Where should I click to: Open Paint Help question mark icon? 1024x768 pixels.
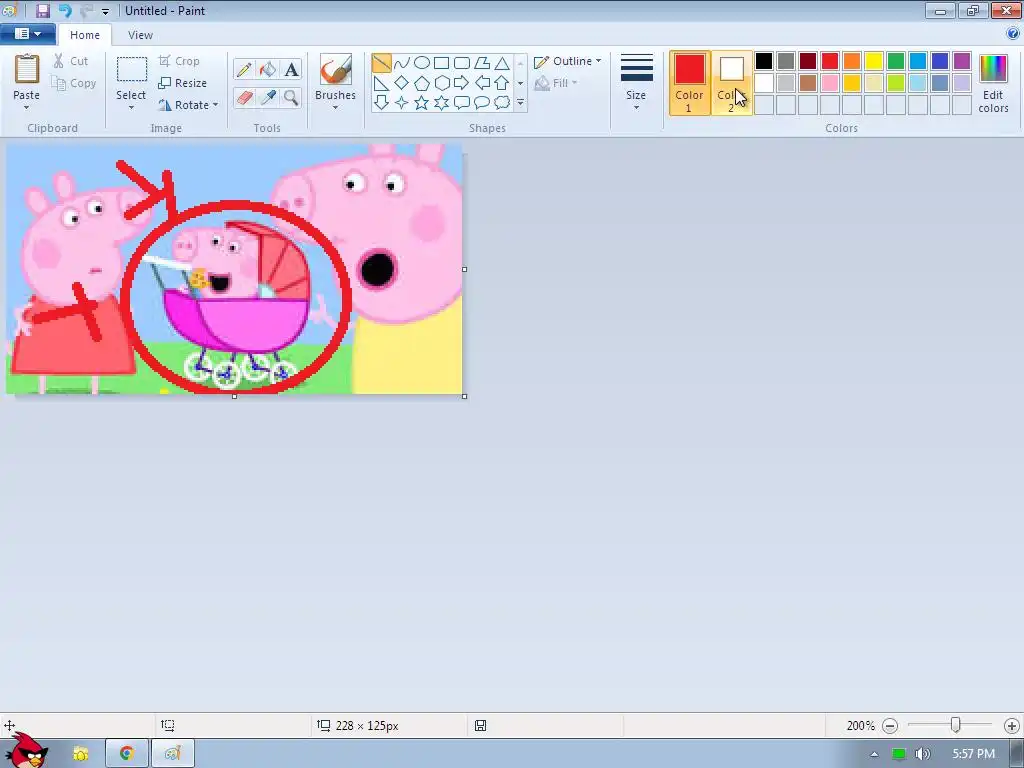(1012, 33)
